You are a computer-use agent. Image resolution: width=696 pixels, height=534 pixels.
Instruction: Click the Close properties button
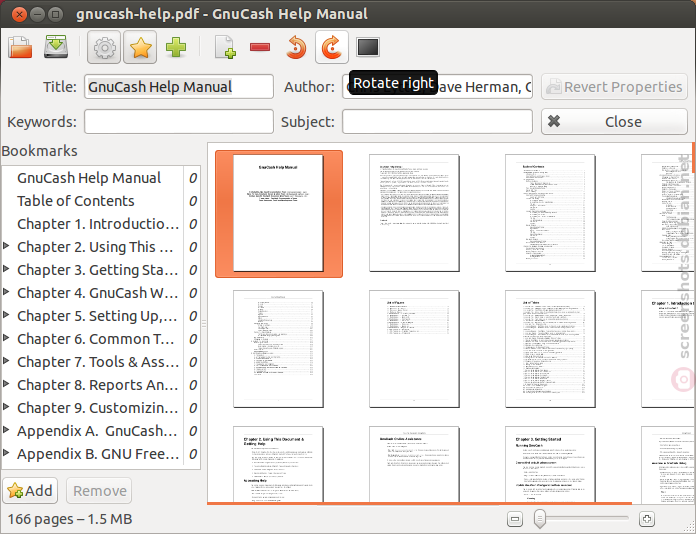[614, 122]
